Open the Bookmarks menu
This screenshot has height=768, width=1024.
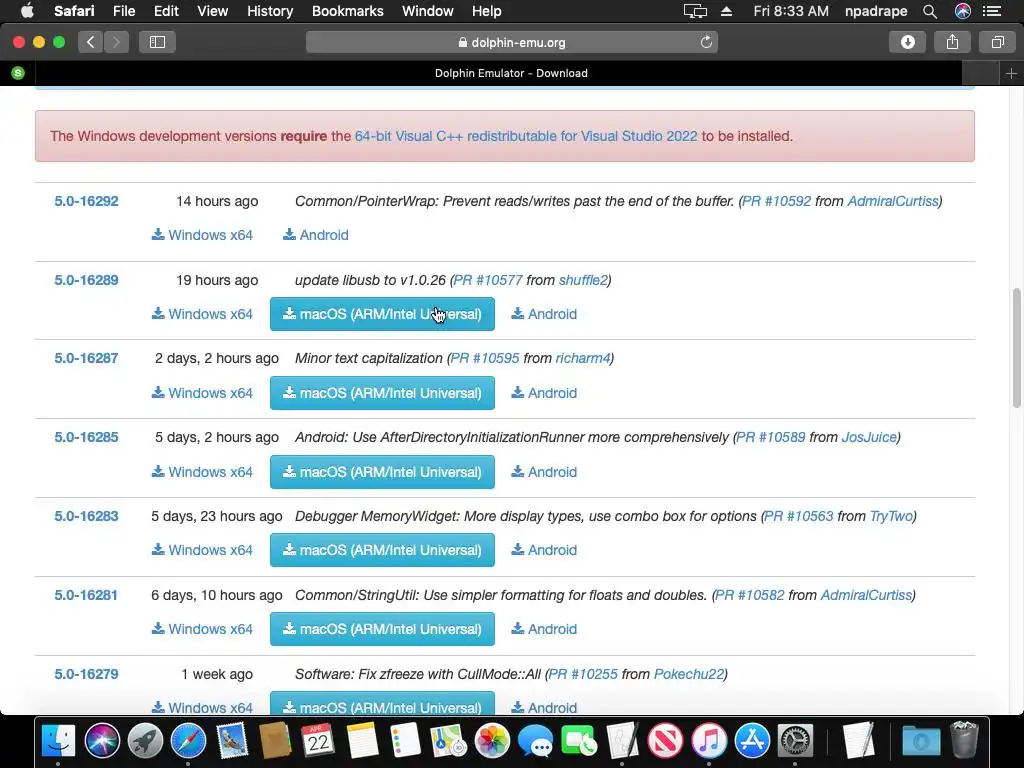(347, 11)
